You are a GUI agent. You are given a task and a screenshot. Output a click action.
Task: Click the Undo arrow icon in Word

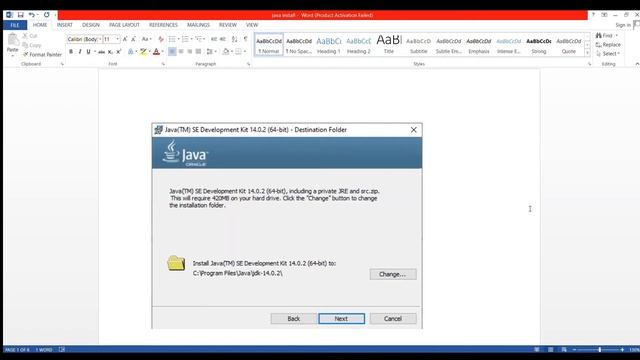[x=31, y=15]
